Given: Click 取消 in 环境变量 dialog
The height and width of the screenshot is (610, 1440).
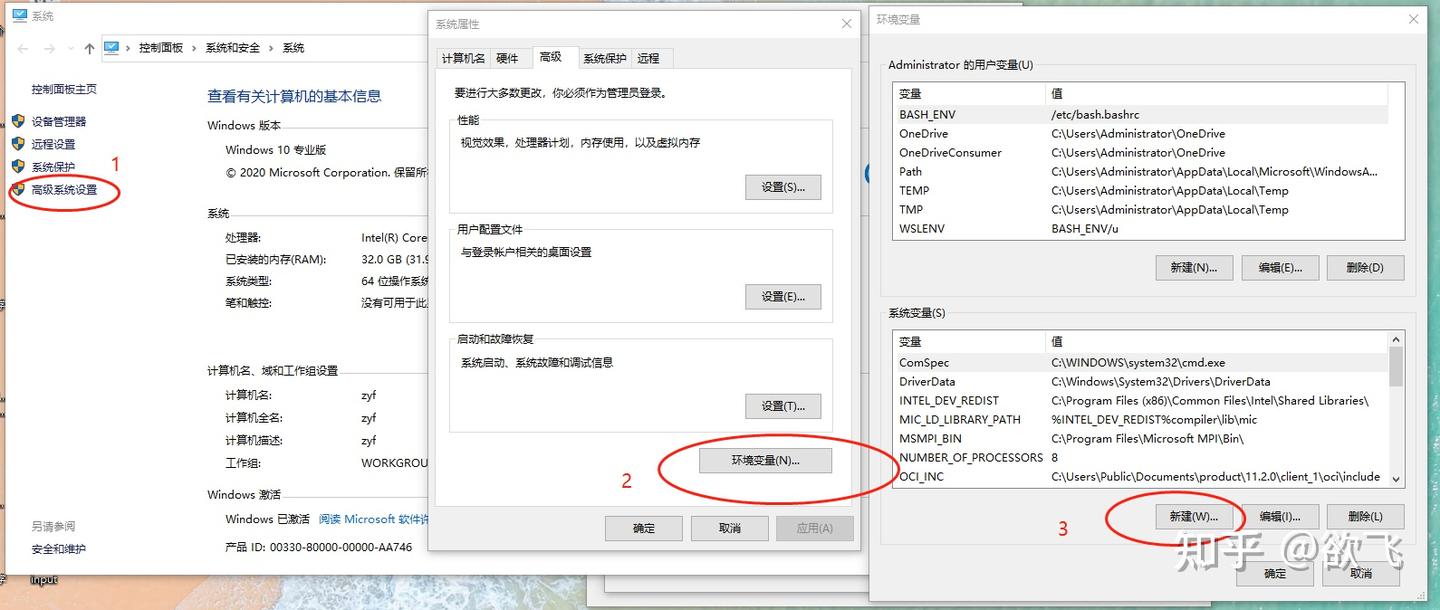Looking at the screenshot, I should [x=1361, y=574].
